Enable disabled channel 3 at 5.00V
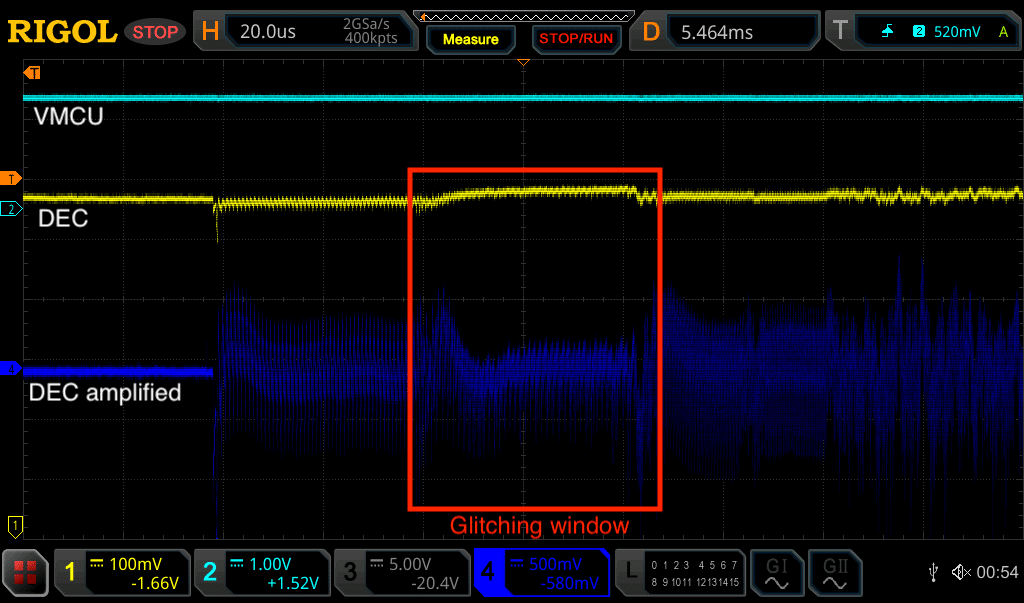Viewport: 1024px width, 603px height. click(x=400, y=573)
